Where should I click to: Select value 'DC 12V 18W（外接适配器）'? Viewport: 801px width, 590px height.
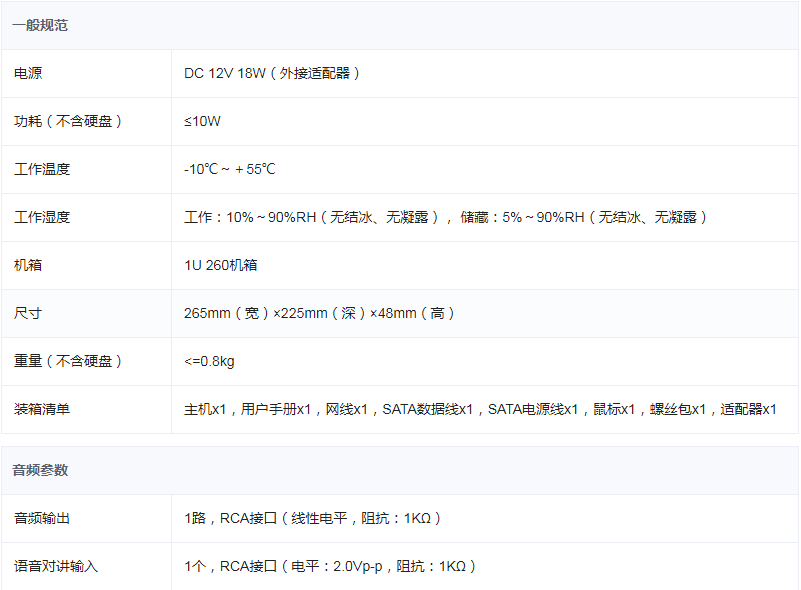tap(272, 74)
